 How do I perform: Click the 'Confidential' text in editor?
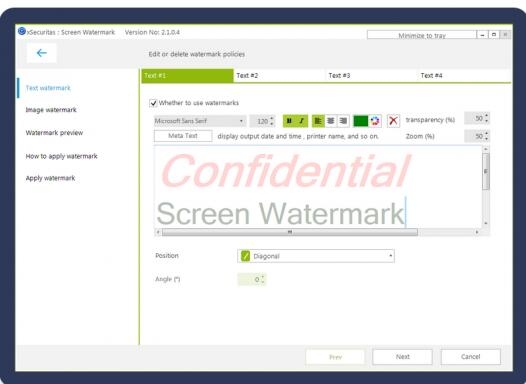[285, 171]
